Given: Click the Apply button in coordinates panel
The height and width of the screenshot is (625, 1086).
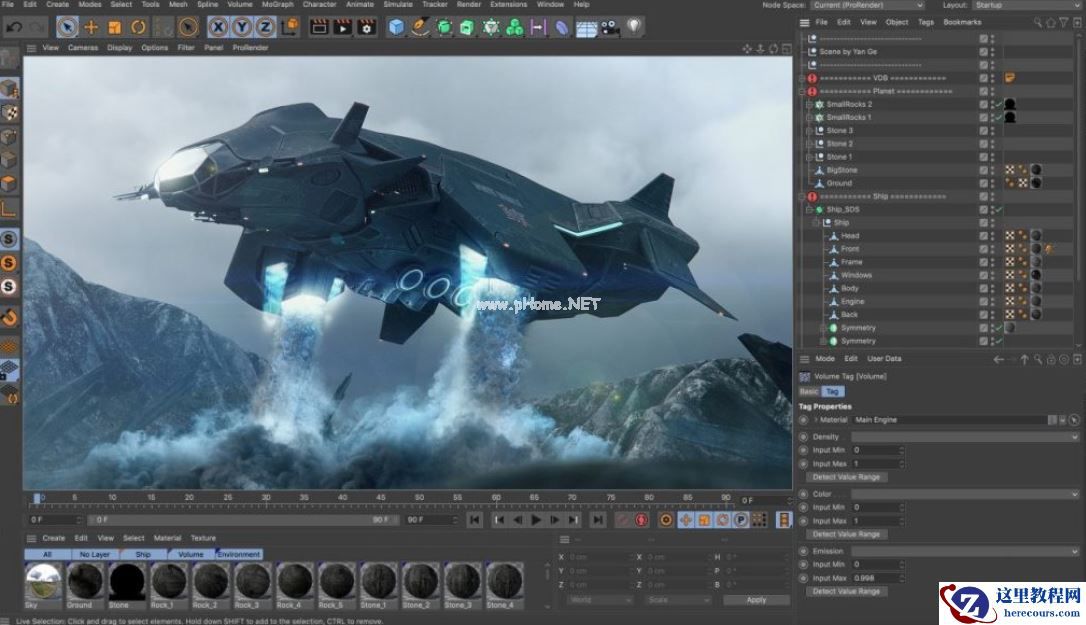Looking at the screenshot, I should tap(756, 600).
